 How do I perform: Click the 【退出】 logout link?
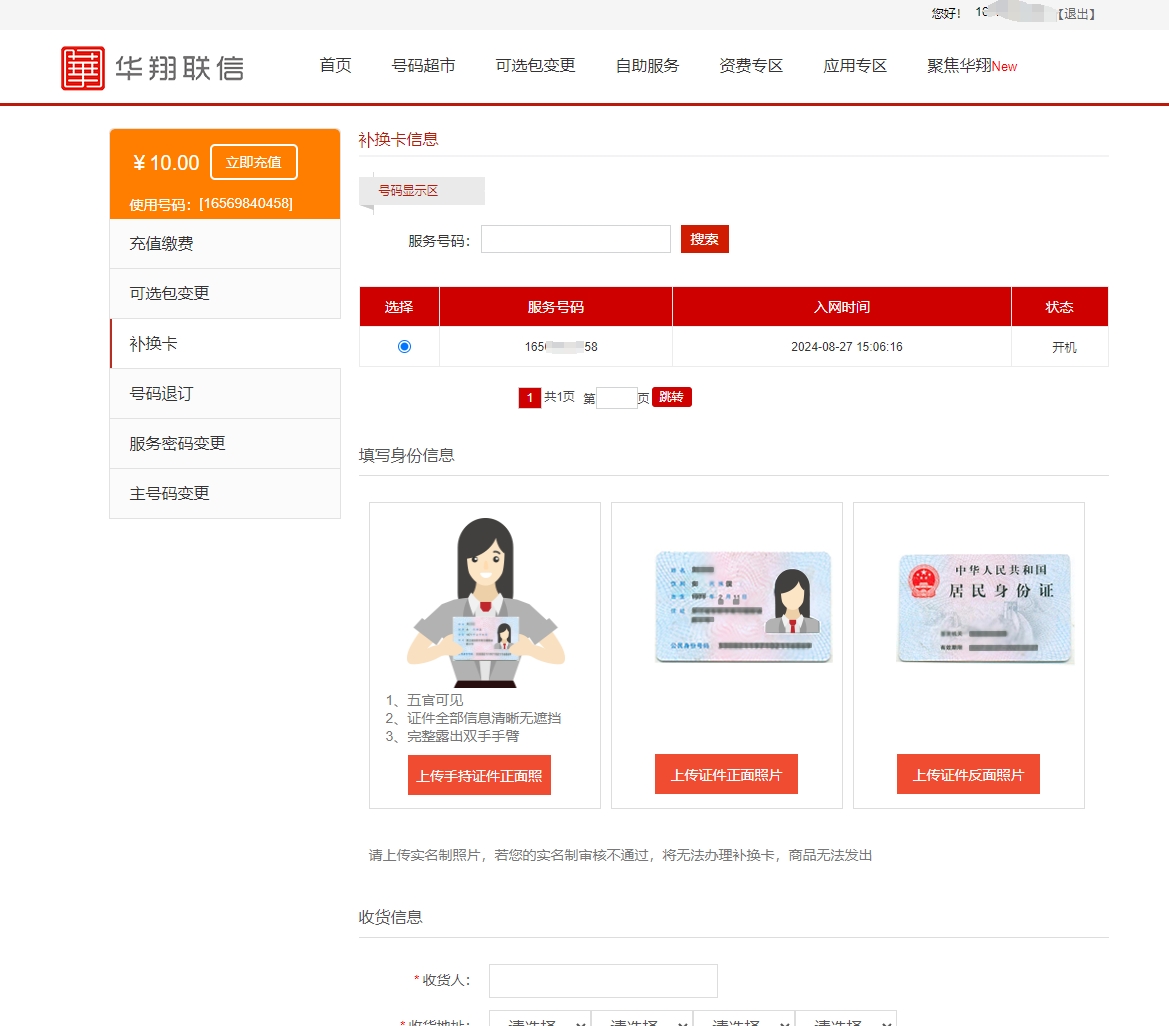click(x=1076, y=14)
